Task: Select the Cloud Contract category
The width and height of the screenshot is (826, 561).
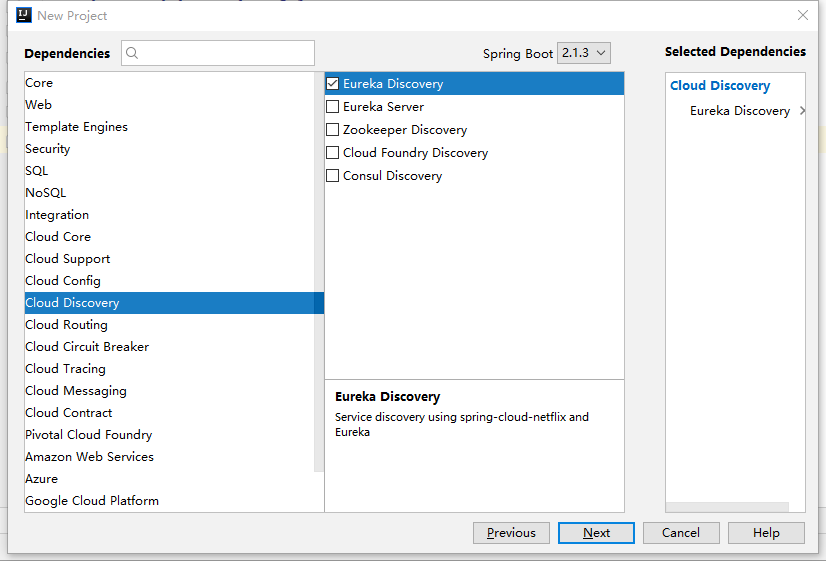Action: tap(169, 413)
